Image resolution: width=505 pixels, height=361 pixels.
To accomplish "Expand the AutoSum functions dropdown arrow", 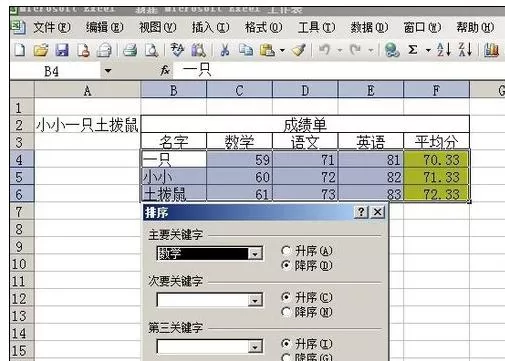I will tap(428, 51).
